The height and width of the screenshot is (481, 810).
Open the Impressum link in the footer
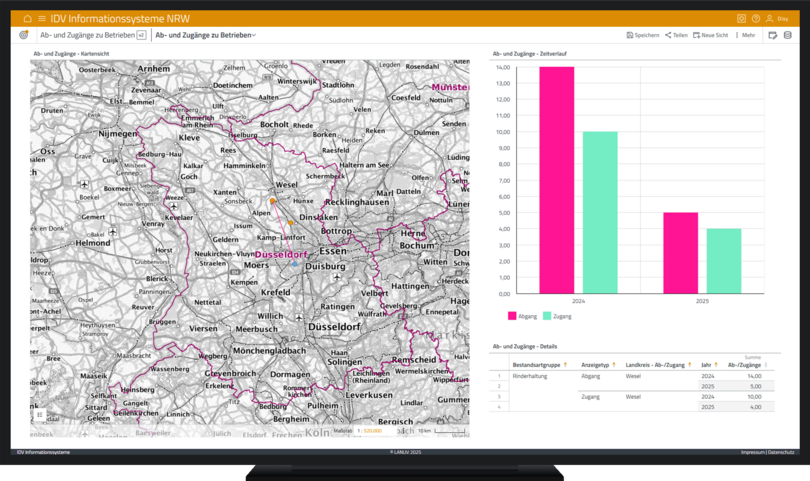754,453
